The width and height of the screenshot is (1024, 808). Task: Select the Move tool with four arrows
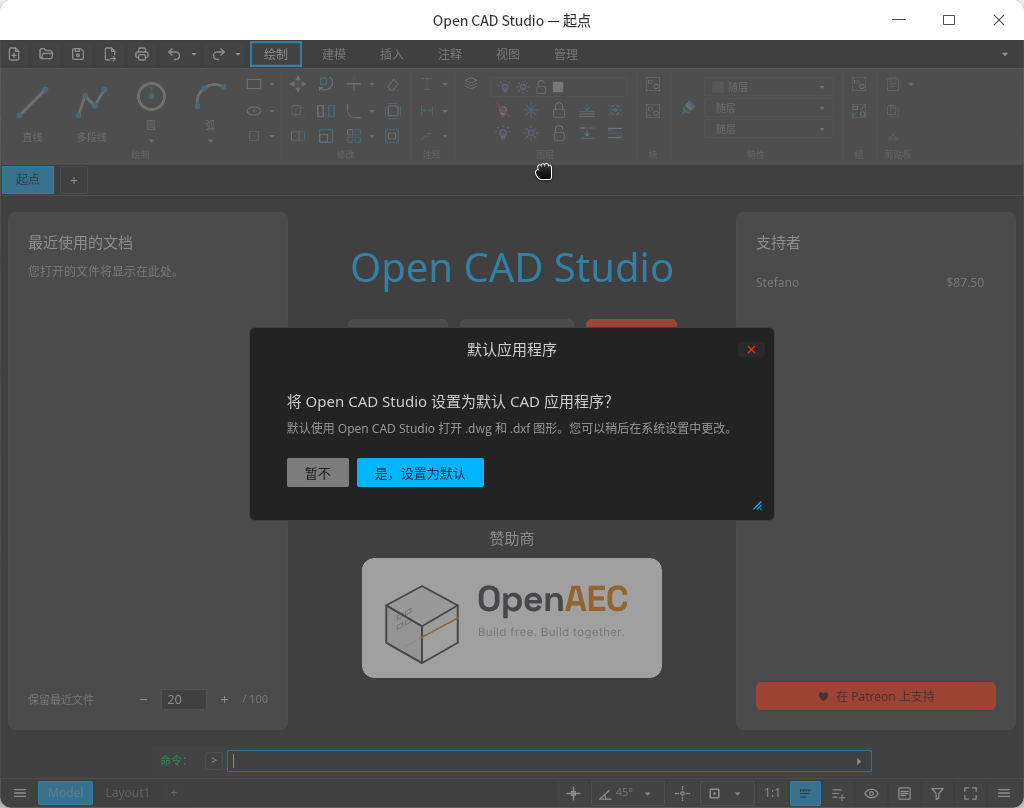coord(298,84)
